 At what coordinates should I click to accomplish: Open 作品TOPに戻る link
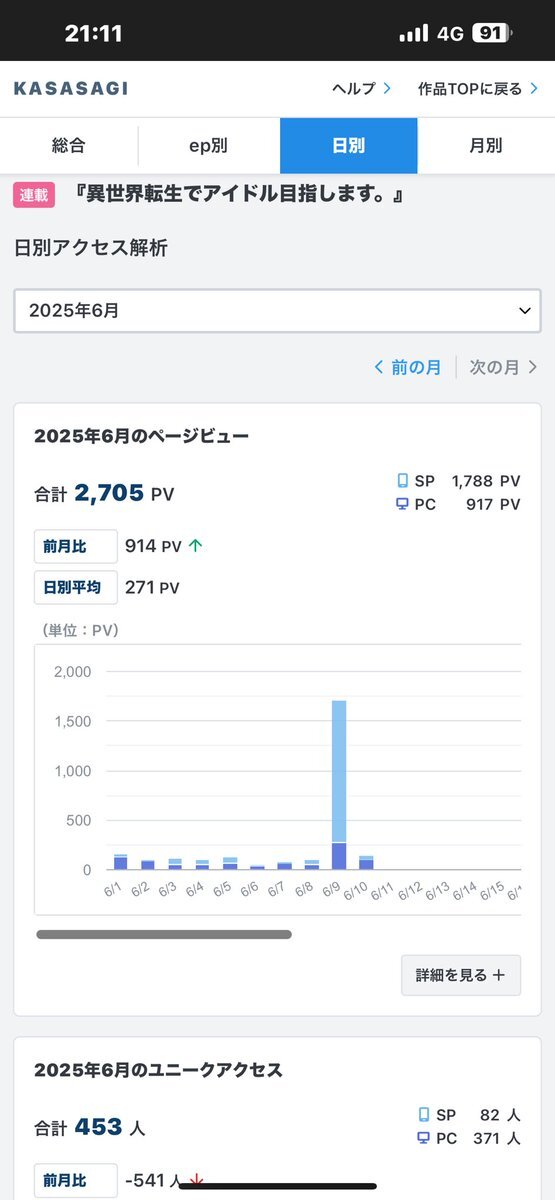[x=478, y=89]
